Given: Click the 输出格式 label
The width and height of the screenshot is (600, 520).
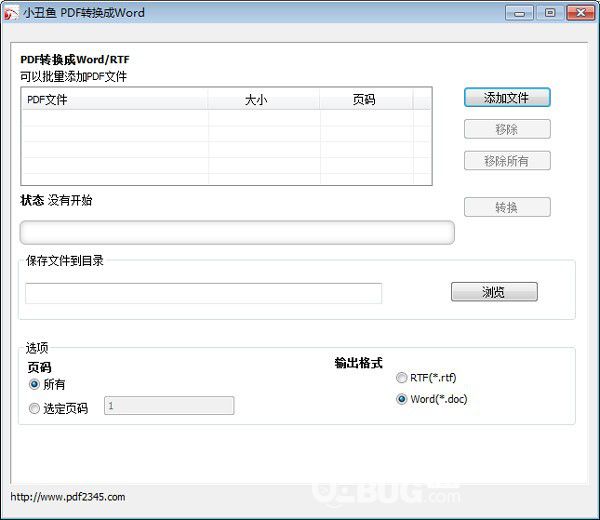Looking at the screenshot, I should coord(359,363).
